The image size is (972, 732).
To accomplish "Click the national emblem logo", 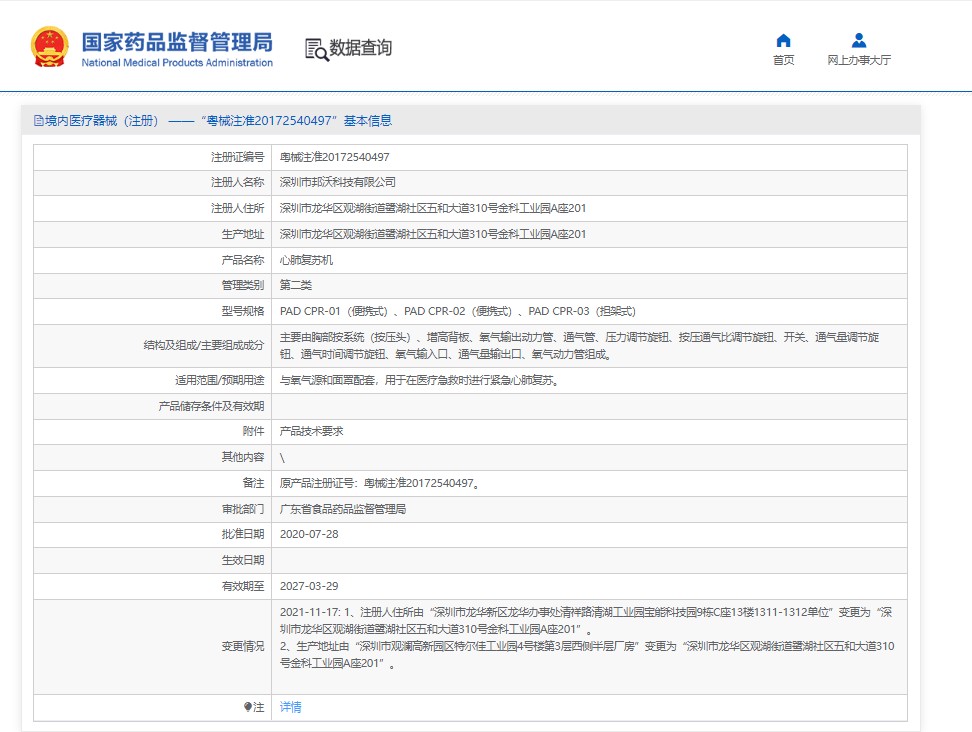I will [49, 47].
